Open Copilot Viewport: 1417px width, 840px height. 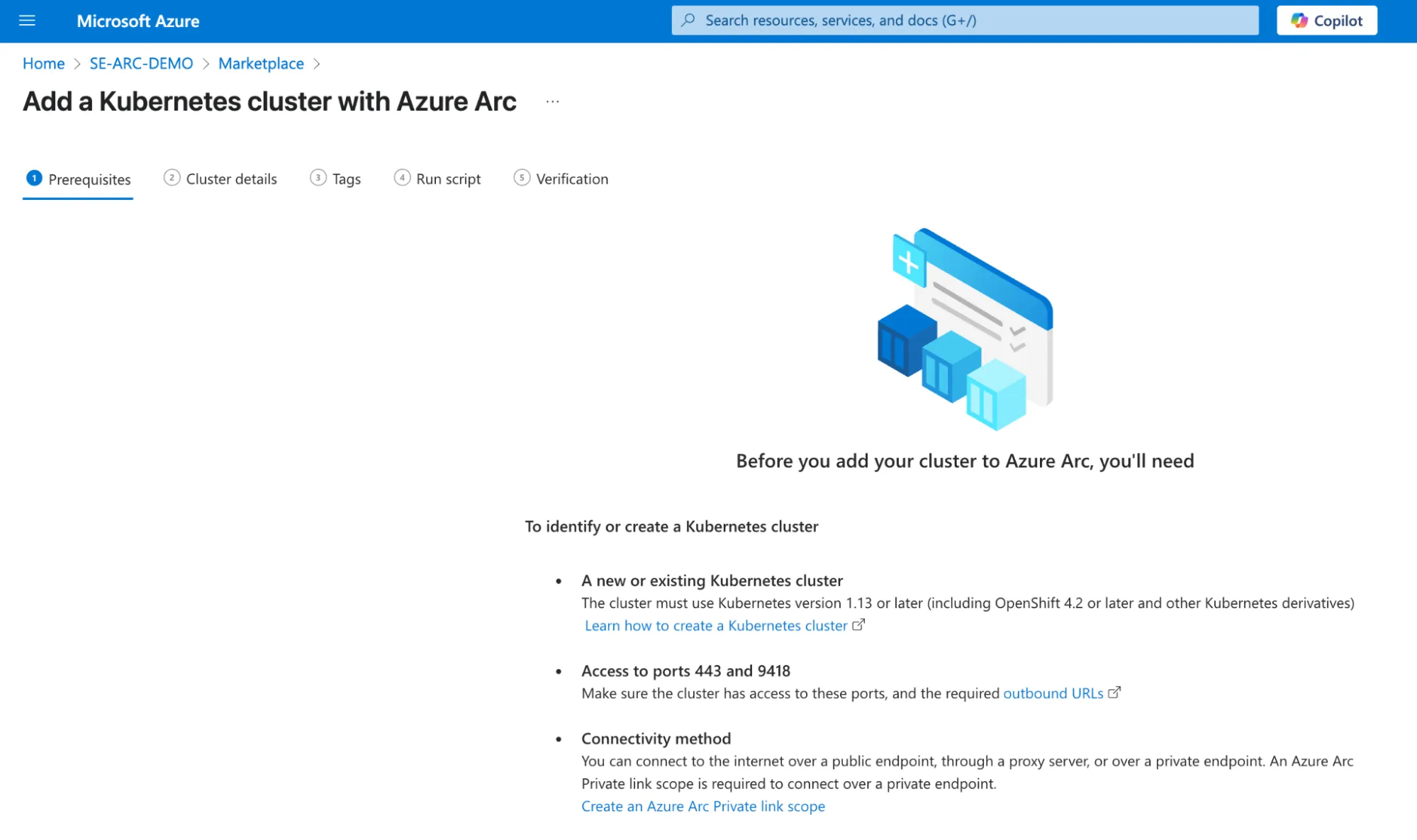[1326, 21]
